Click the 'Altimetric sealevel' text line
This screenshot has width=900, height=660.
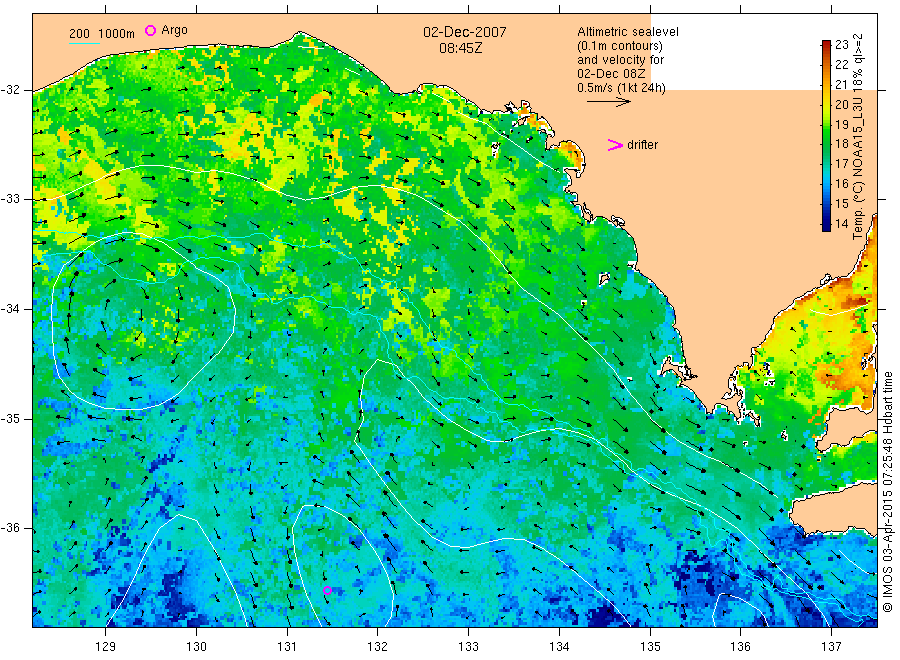(628, 32)
